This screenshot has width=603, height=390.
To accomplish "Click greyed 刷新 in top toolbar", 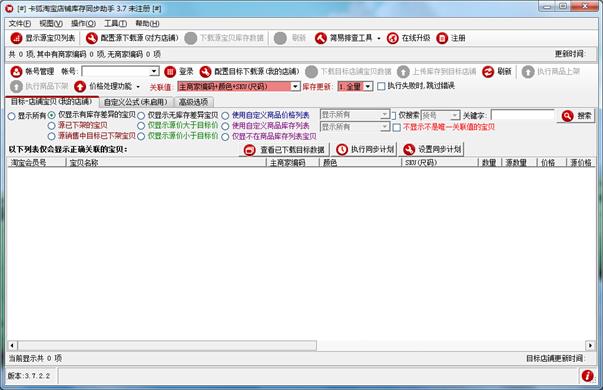I will point(290,38).
